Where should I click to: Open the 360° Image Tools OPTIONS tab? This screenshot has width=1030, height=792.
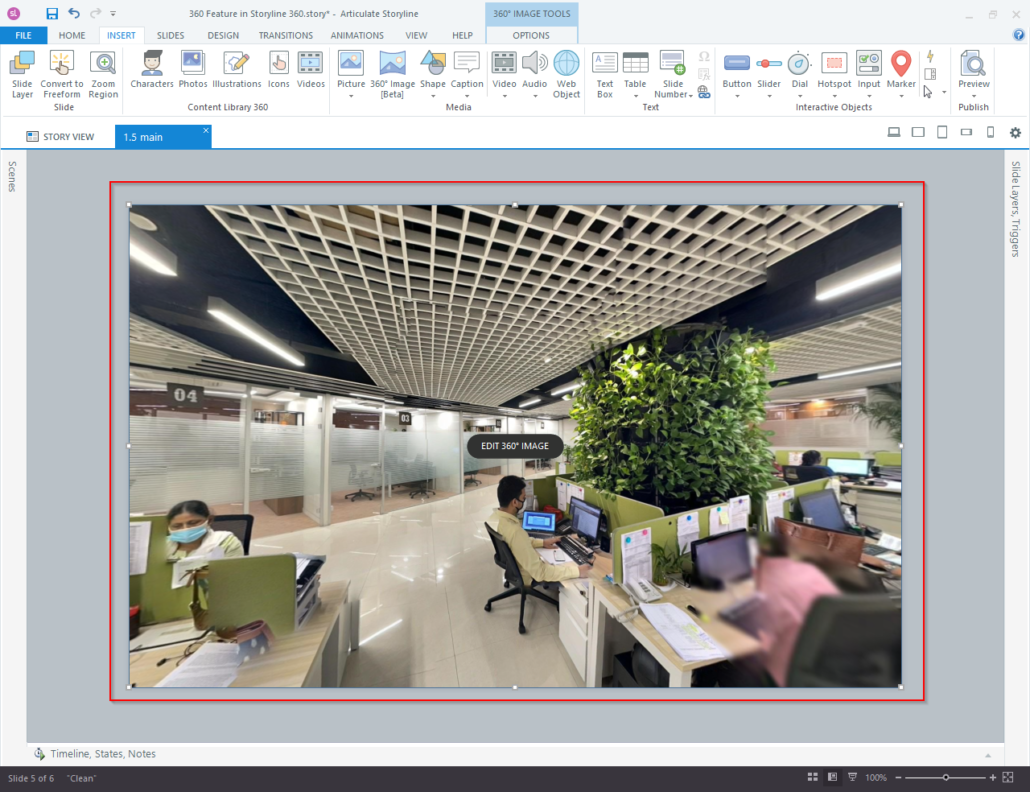[531, 34]
